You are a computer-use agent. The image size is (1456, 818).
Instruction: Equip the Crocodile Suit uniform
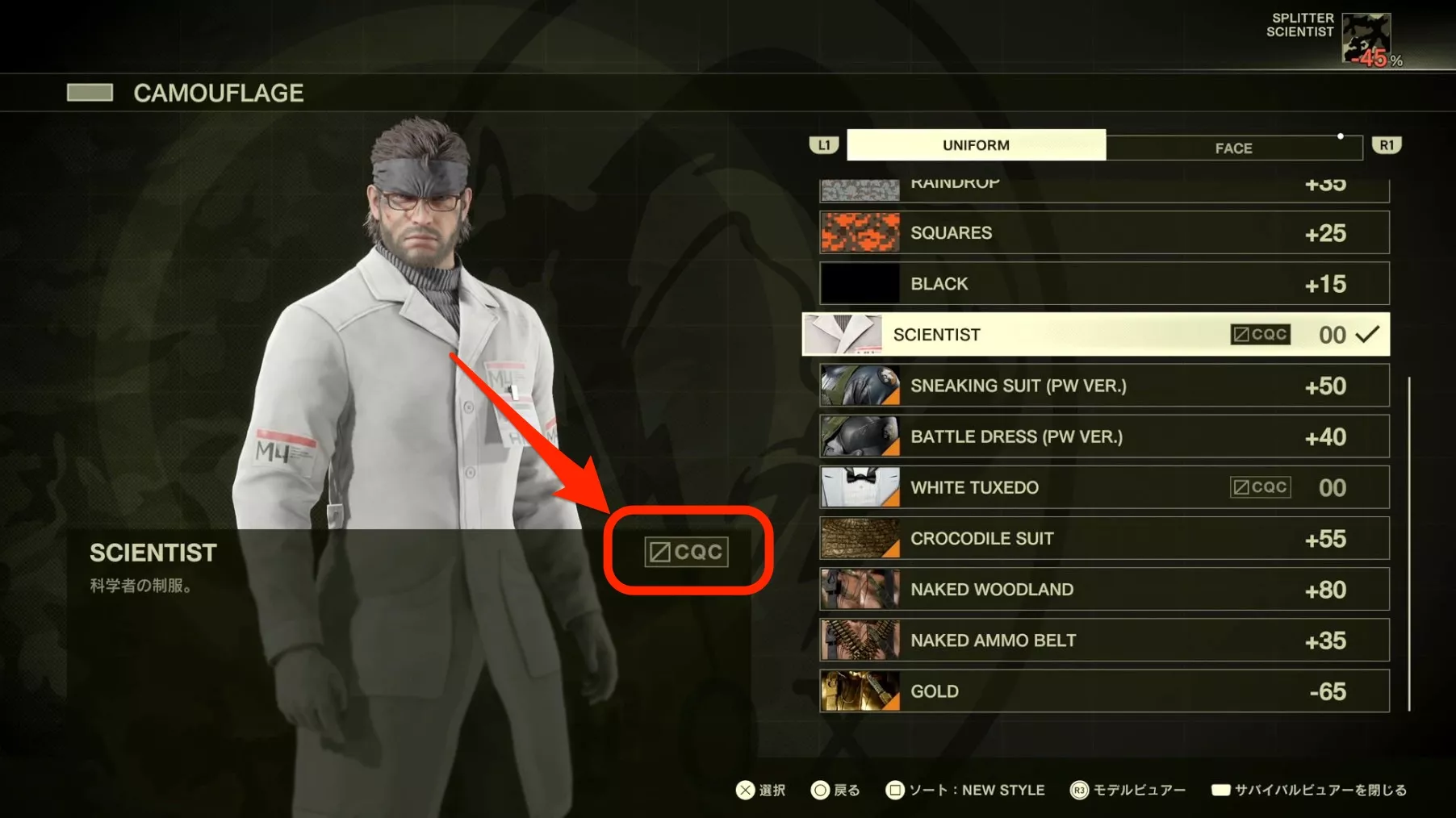coord(1104,538)
